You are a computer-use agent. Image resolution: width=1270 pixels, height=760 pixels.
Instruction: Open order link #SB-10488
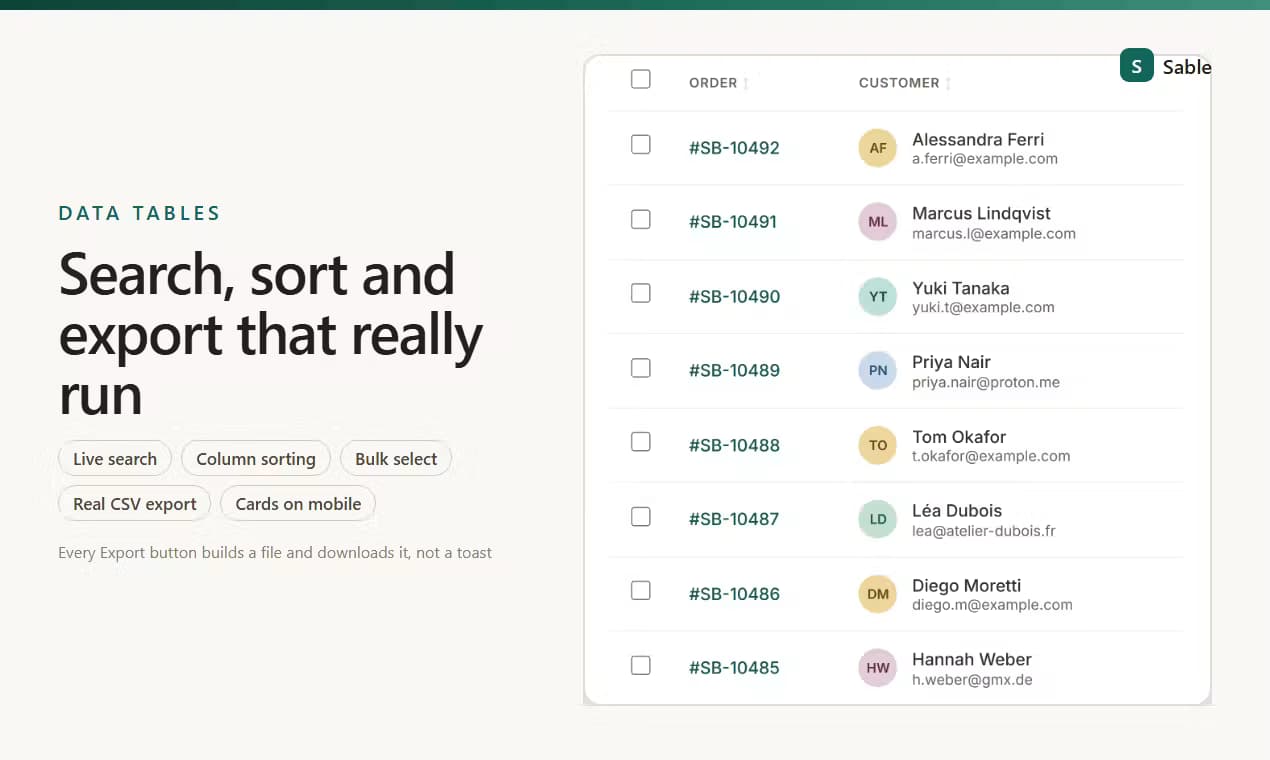[734, 445]
